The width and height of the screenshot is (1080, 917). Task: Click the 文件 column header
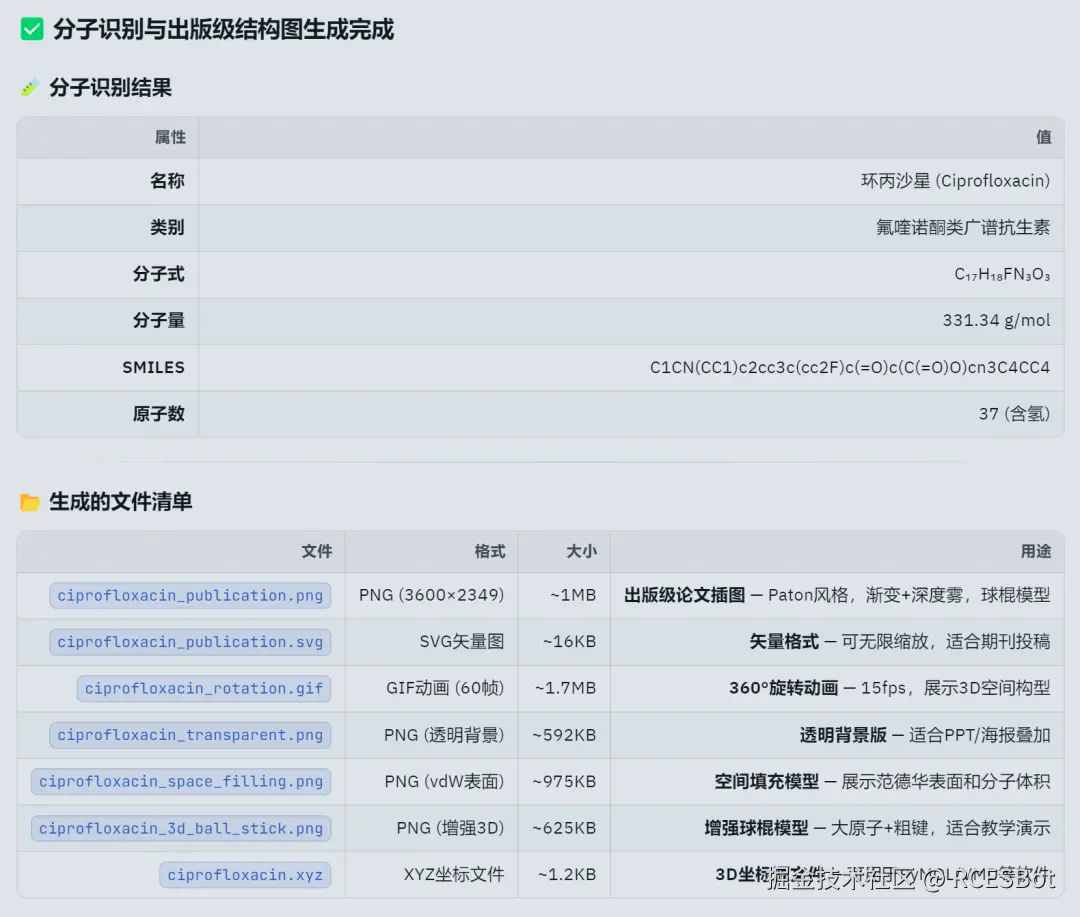point(317,551)
